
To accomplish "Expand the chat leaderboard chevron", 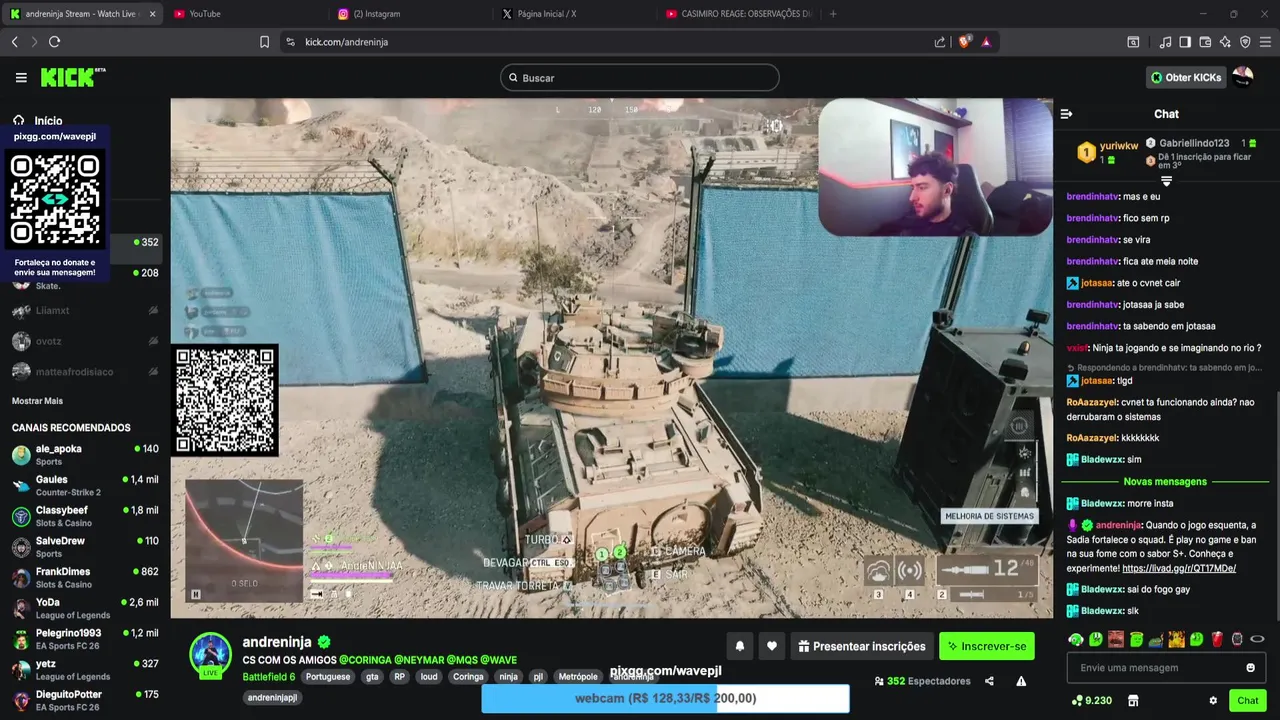I will 1166,181.
